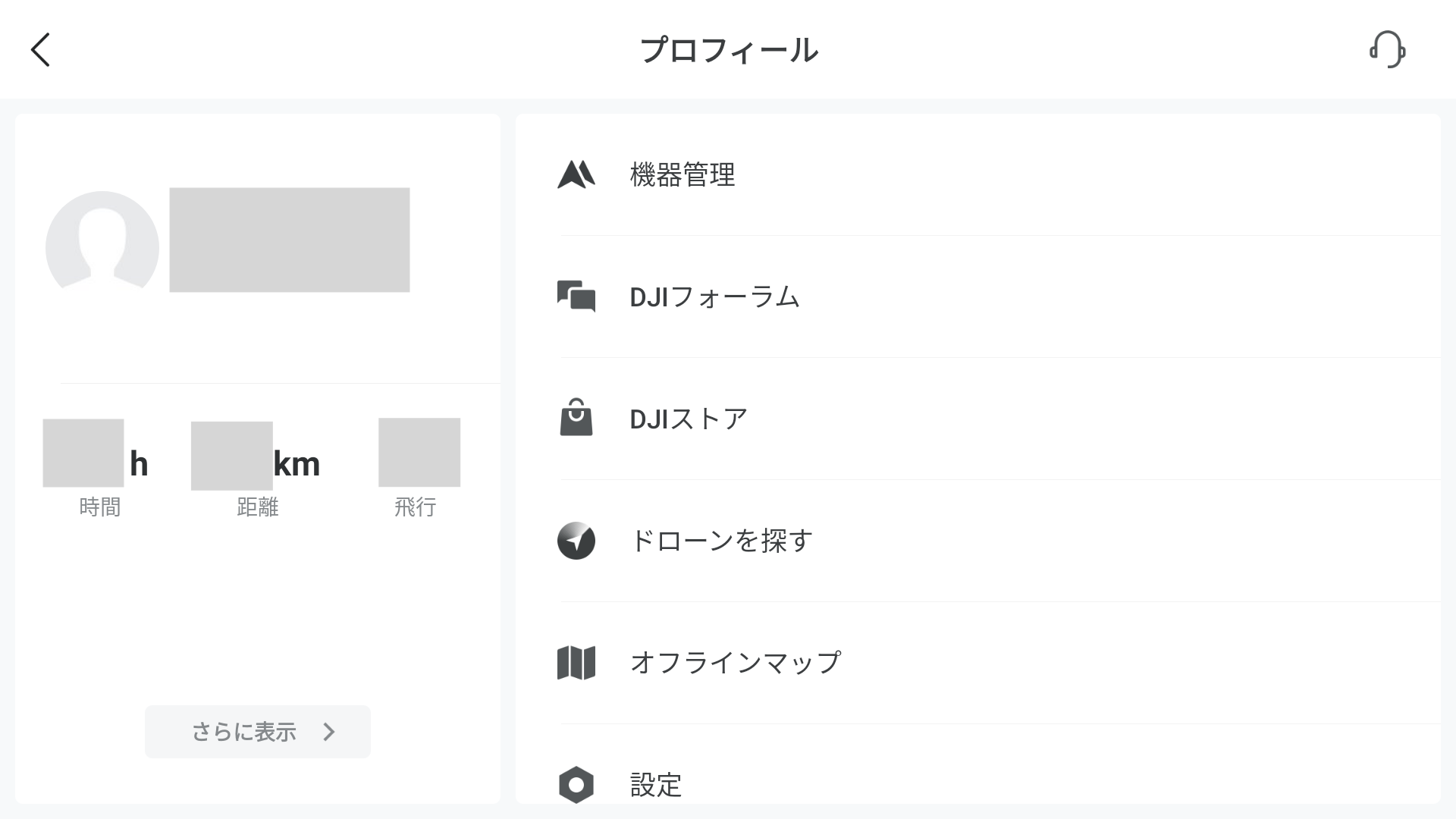The width and height of the screenshot is (1456, 819).
Task: Select the DJIストア text label
Action: coord(689,419)
